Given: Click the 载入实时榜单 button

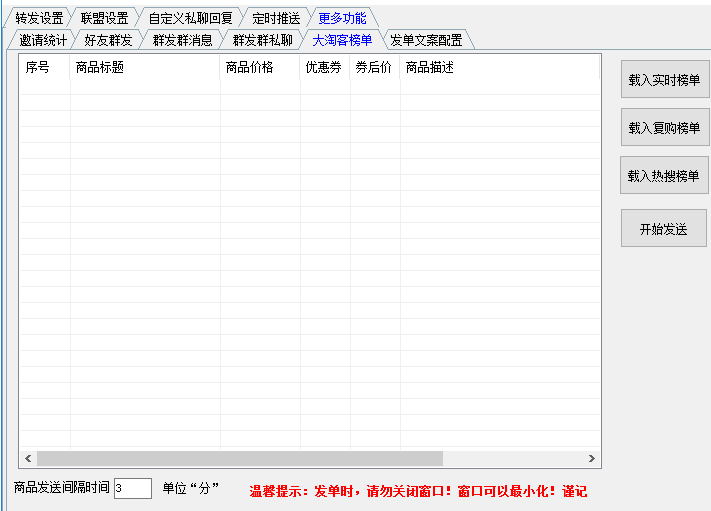Looking at the screenshot, I should pyautogui.click(x=664, y=80).
